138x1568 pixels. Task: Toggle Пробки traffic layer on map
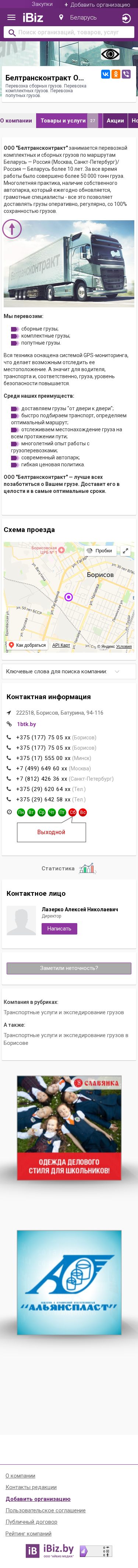[x=100, y=550]
